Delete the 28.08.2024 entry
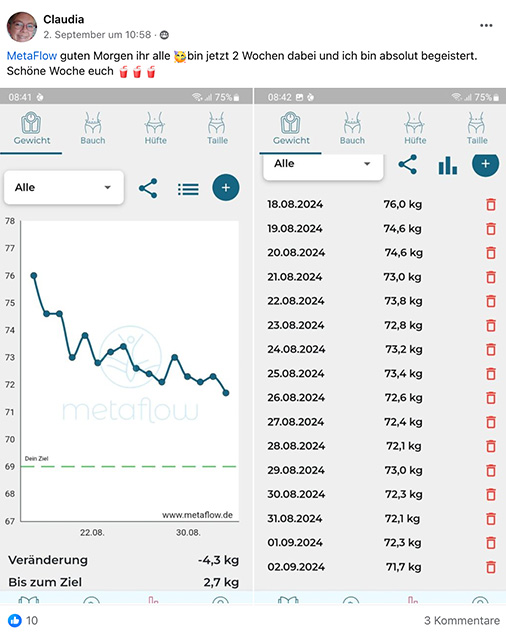 (x=491, y=446)
